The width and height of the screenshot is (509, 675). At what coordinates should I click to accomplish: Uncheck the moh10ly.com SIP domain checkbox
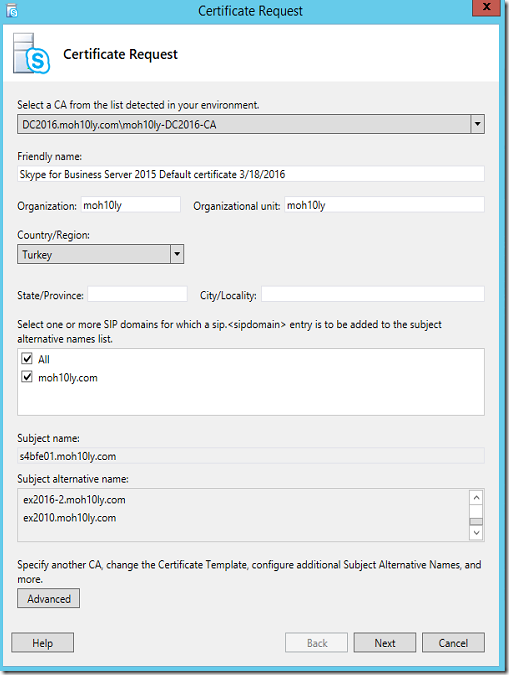(27, 377)
